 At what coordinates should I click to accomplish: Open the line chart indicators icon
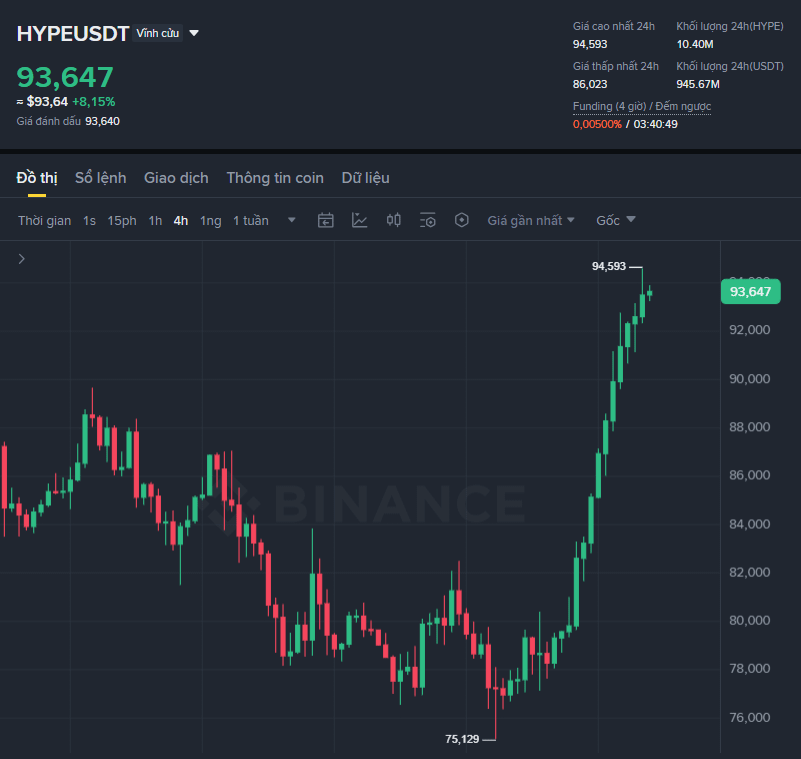[x=359, y=220]
